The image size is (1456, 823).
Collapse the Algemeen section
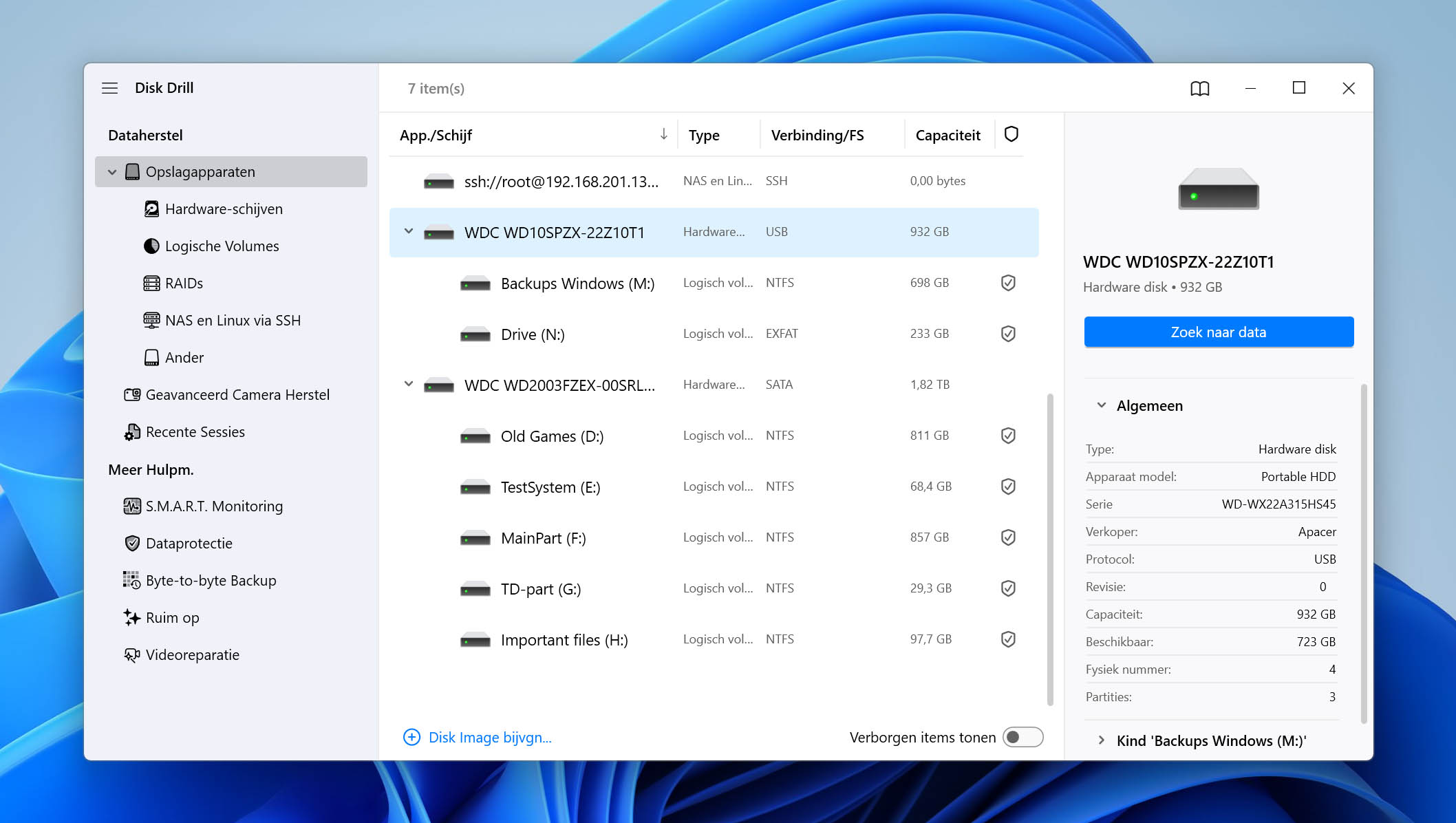(1101, 405)
